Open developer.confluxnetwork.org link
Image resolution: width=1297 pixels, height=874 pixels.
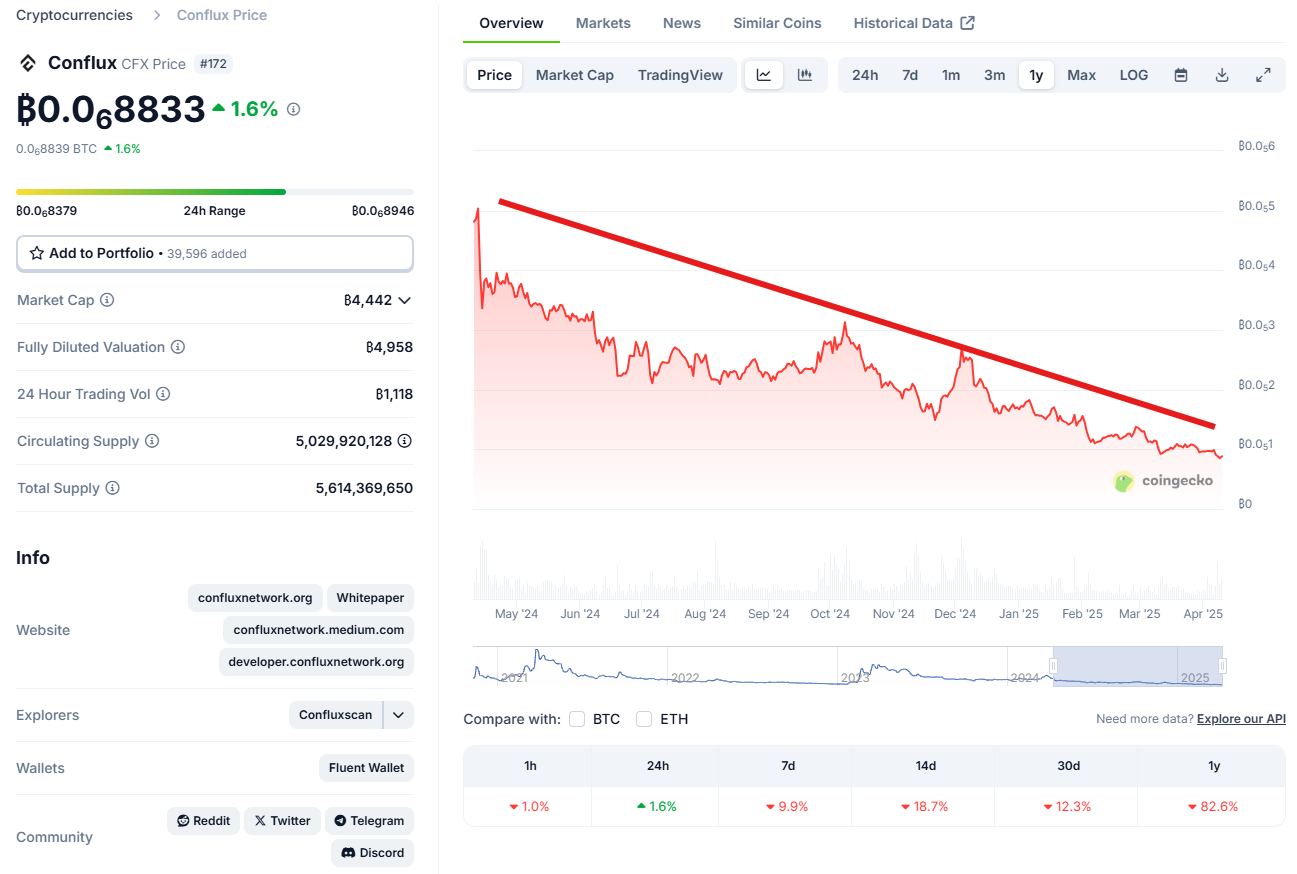pyautogui.click(x=316, y=662)
